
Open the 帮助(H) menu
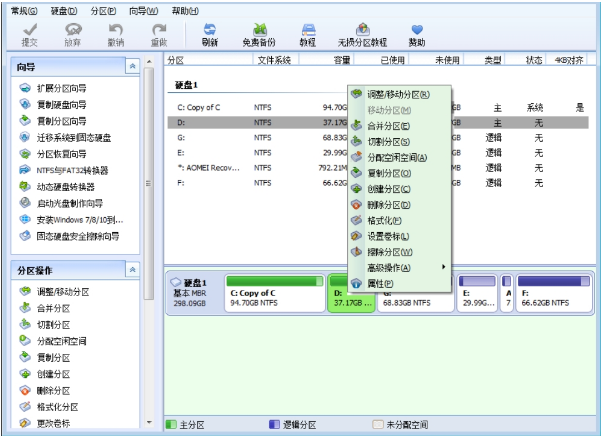[185, 11]
